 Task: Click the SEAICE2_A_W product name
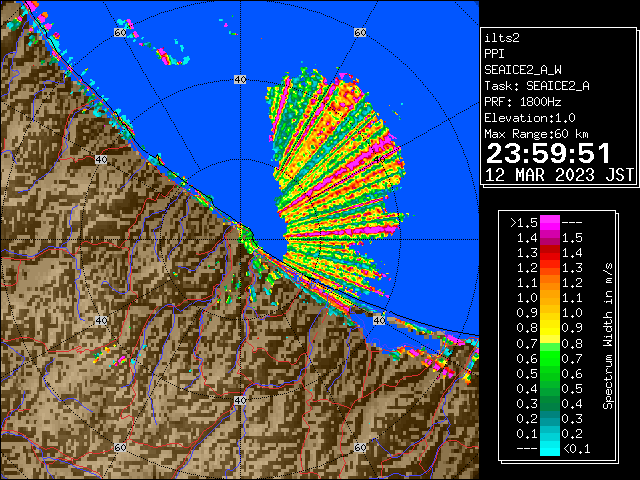tap(522, 70)
